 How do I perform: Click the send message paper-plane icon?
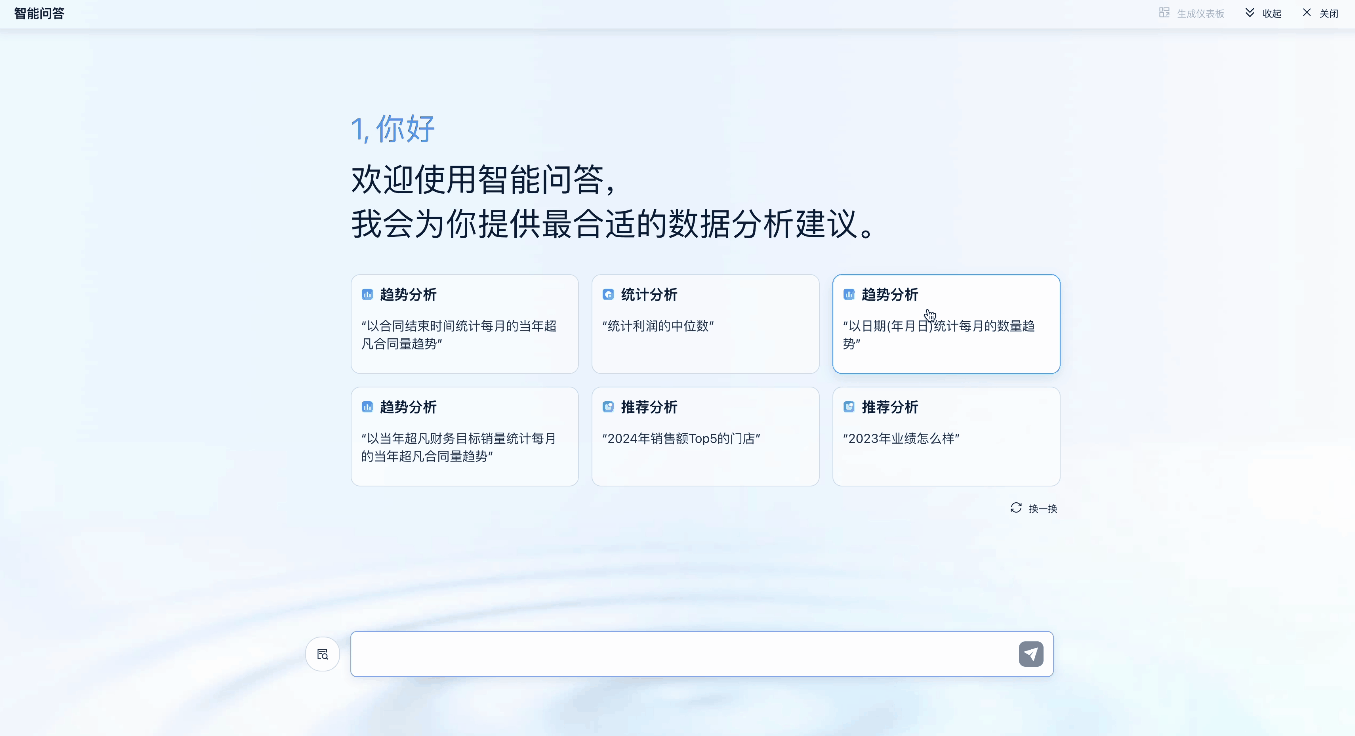pyautogui.click(x=1031, y=653)
